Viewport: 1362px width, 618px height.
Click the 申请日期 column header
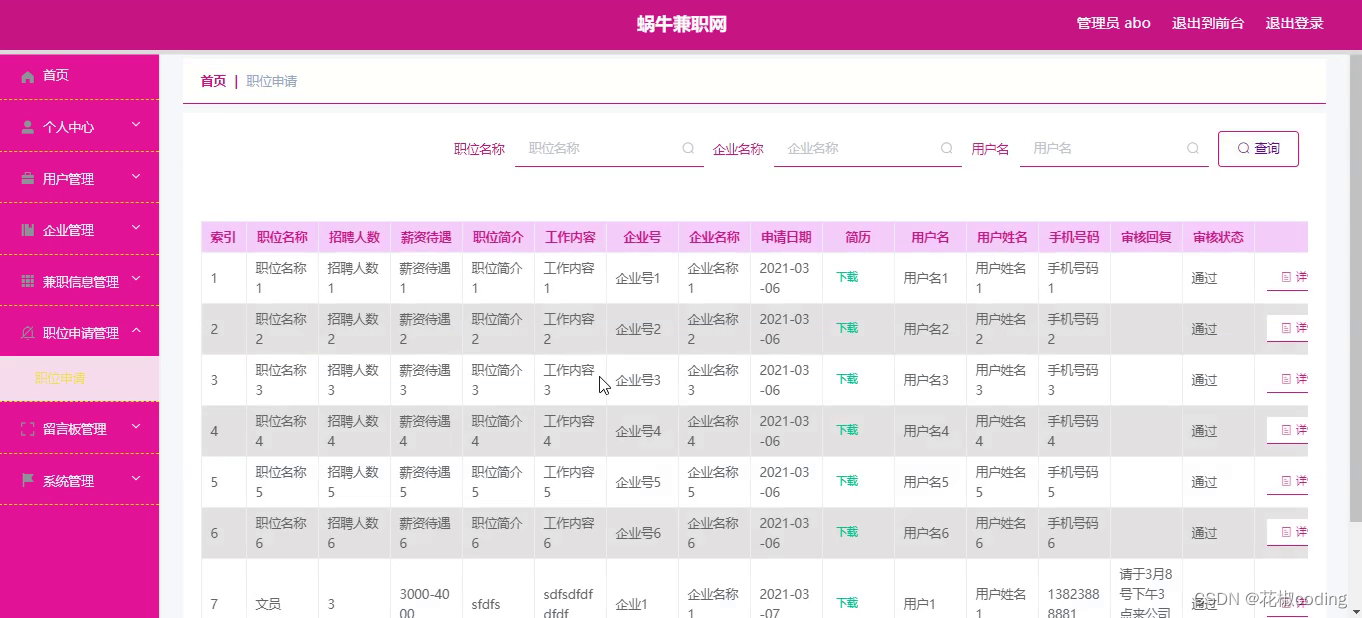coord(786,237)
